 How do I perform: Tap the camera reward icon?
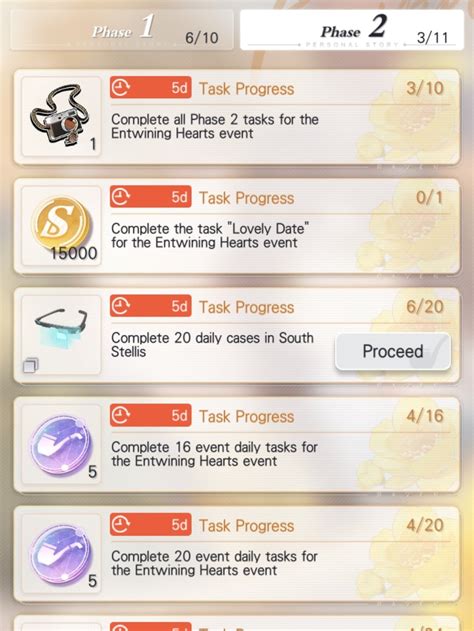point(61,116)
